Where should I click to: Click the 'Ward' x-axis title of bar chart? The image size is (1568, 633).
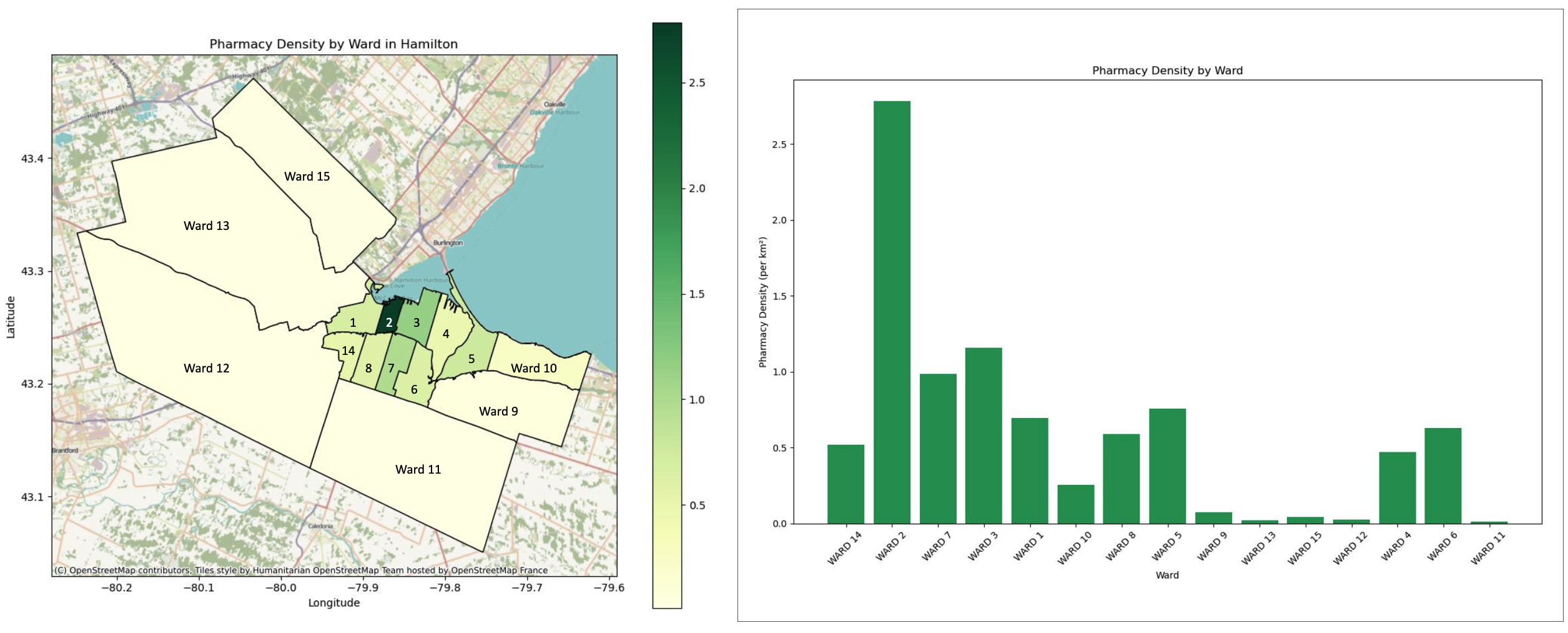click(1167, 575)
